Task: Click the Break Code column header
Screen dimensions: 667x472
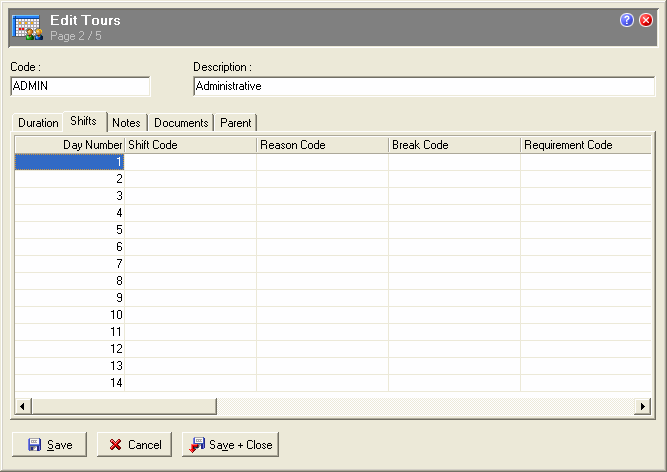Action: (454, 145)
